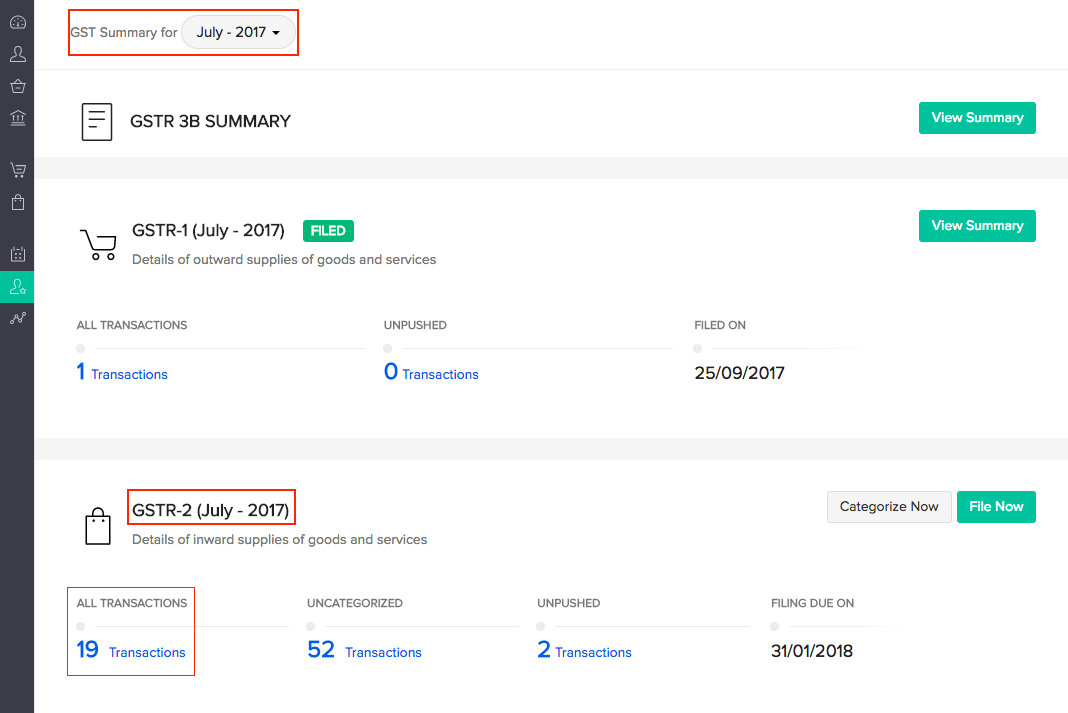Click the GSTR-2 (July - 2017) heading
The image size is (1068, 713).
tap(210, 510)
